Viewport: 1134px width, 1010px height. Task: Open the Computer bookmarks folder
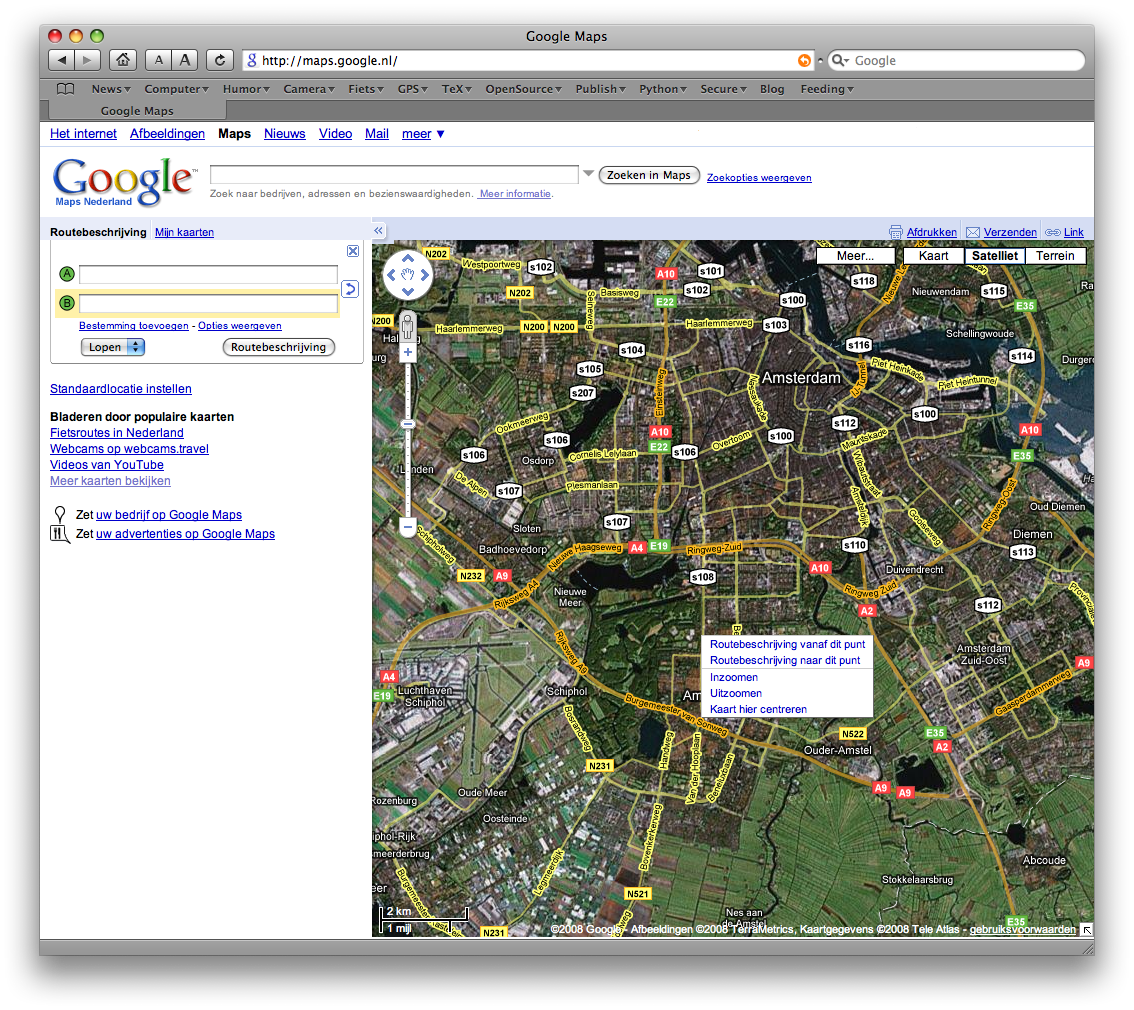[176, 89]
